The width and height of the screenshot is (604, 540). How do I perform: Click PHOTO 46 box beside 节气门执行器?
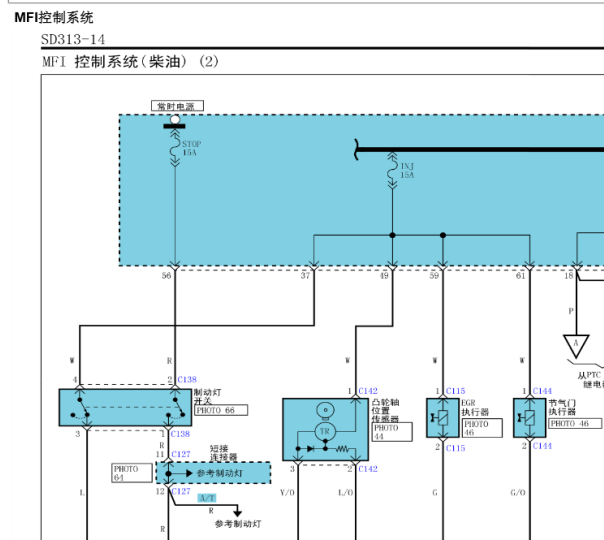click(575, 423)
